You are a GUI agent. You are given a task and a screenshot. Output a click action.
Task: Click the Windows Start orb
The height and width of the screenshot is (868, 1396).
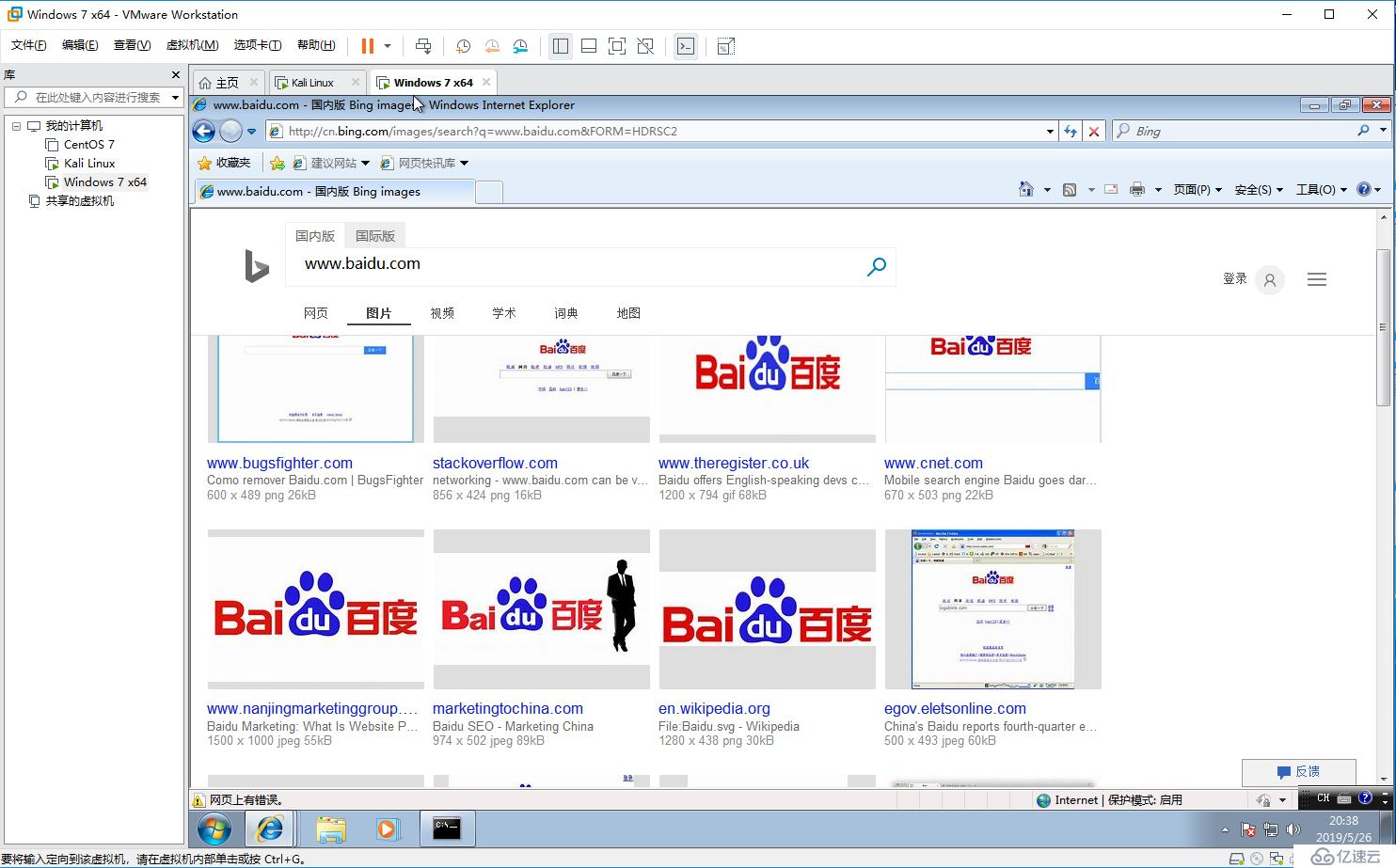tap(214, 829)
